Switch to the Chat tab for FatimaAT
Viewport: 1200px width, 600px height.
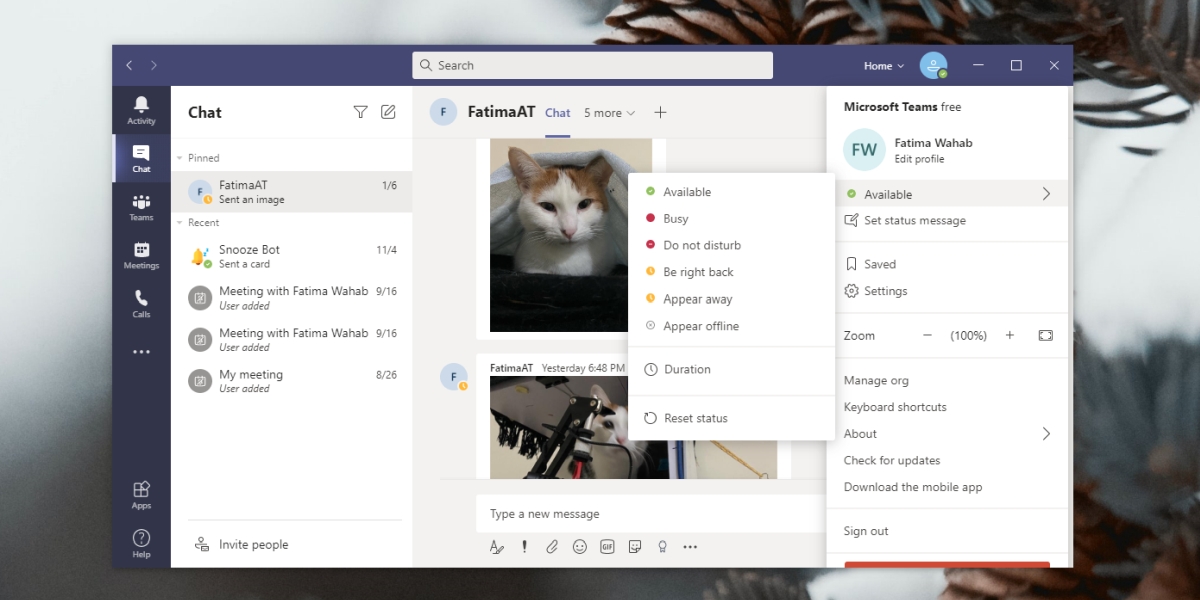(x=557, y=112)
